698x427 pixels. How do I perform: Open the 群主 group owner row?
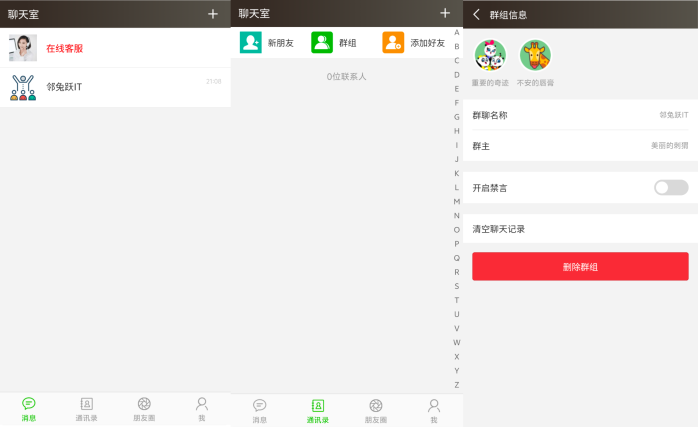point(580,146)
